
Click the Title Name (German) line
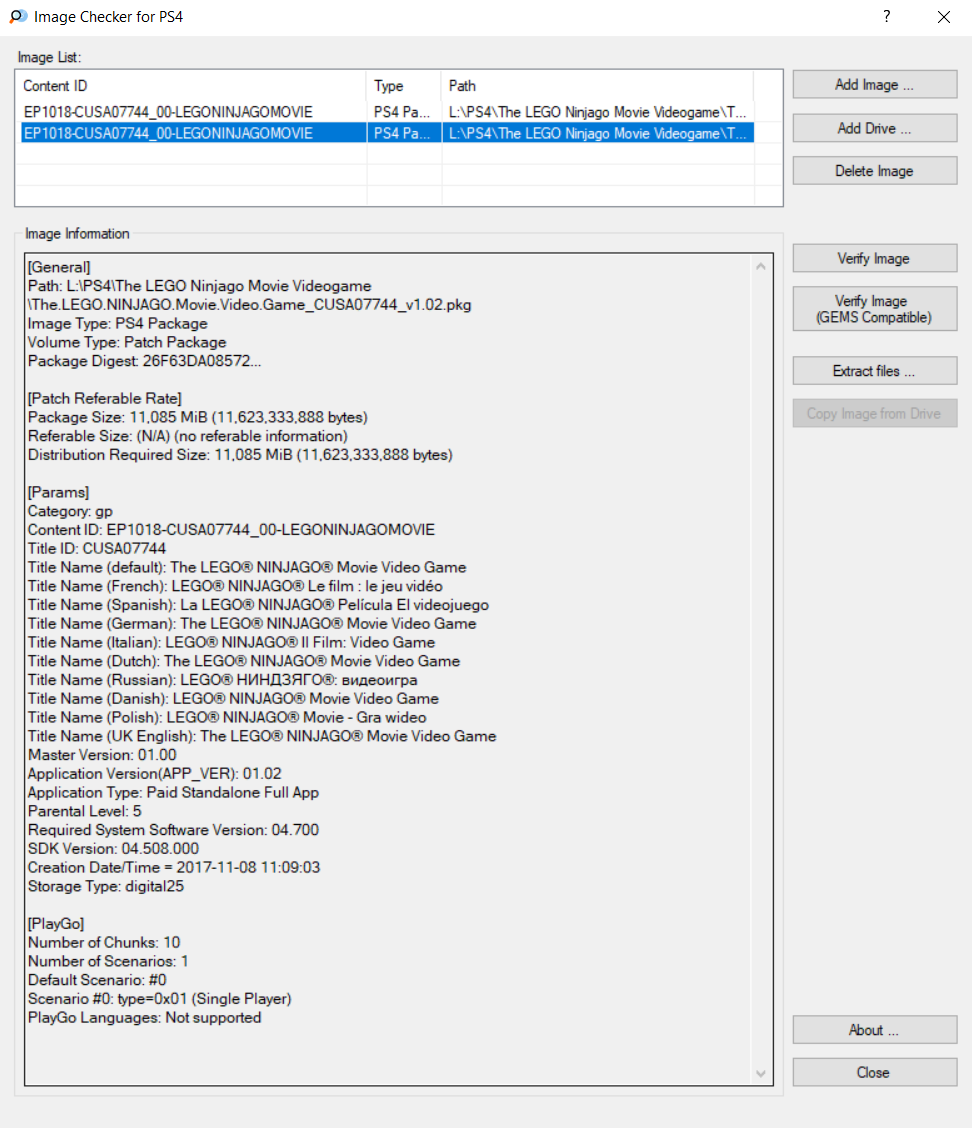coord(252,623)
